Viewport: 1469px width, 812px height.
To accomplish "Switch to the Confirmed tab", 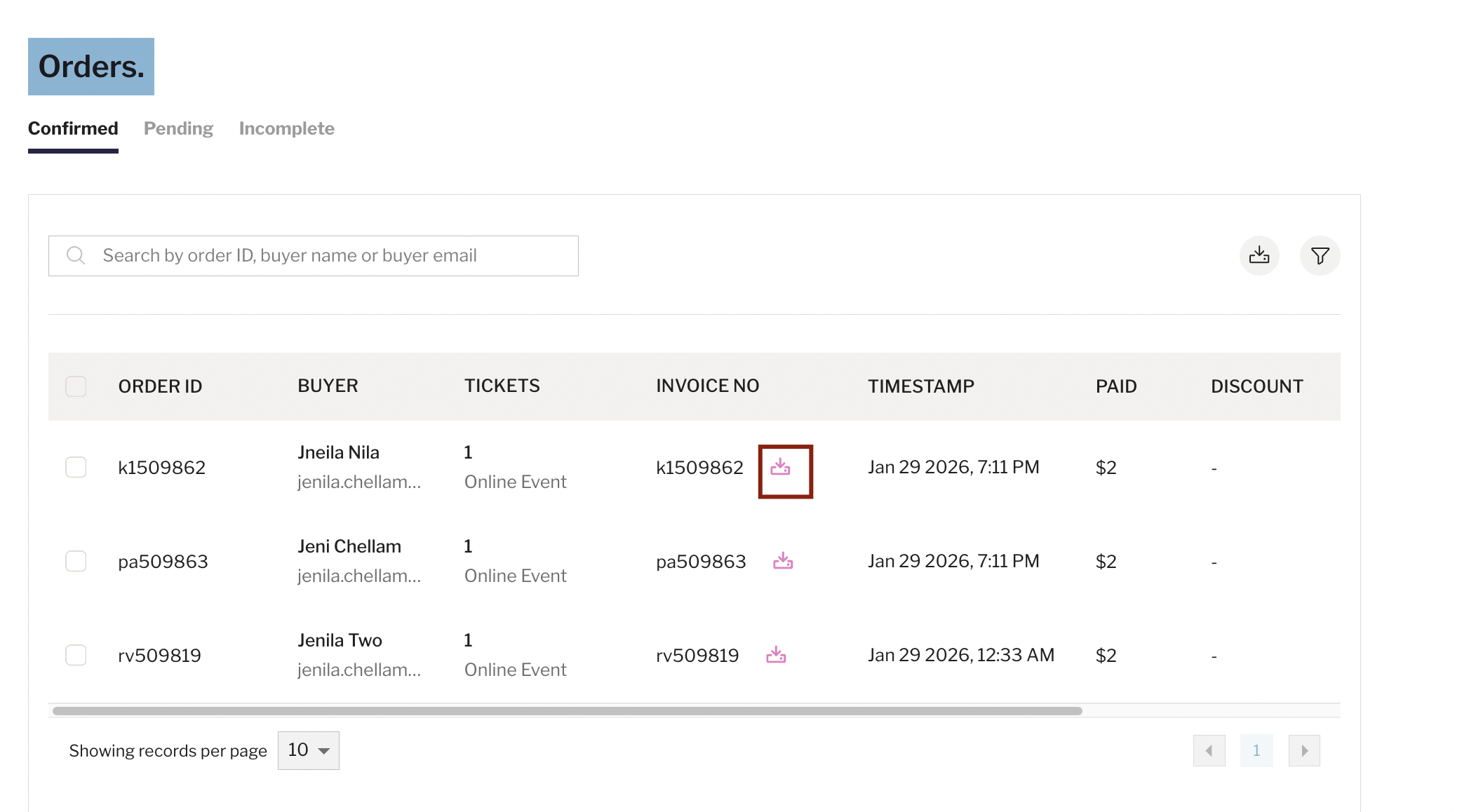I will [x=73, y=128].
